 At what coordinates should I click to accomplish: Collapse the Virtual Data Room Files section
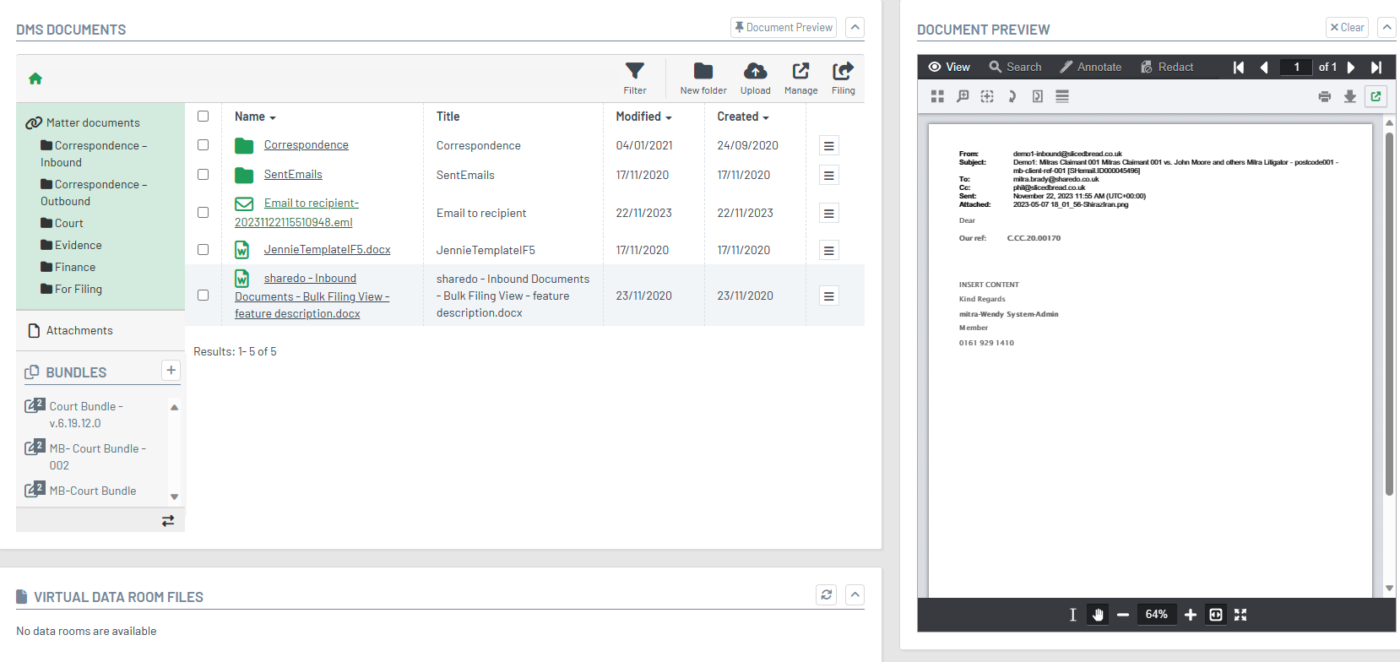pyautogui.click(x=854, y=594)
